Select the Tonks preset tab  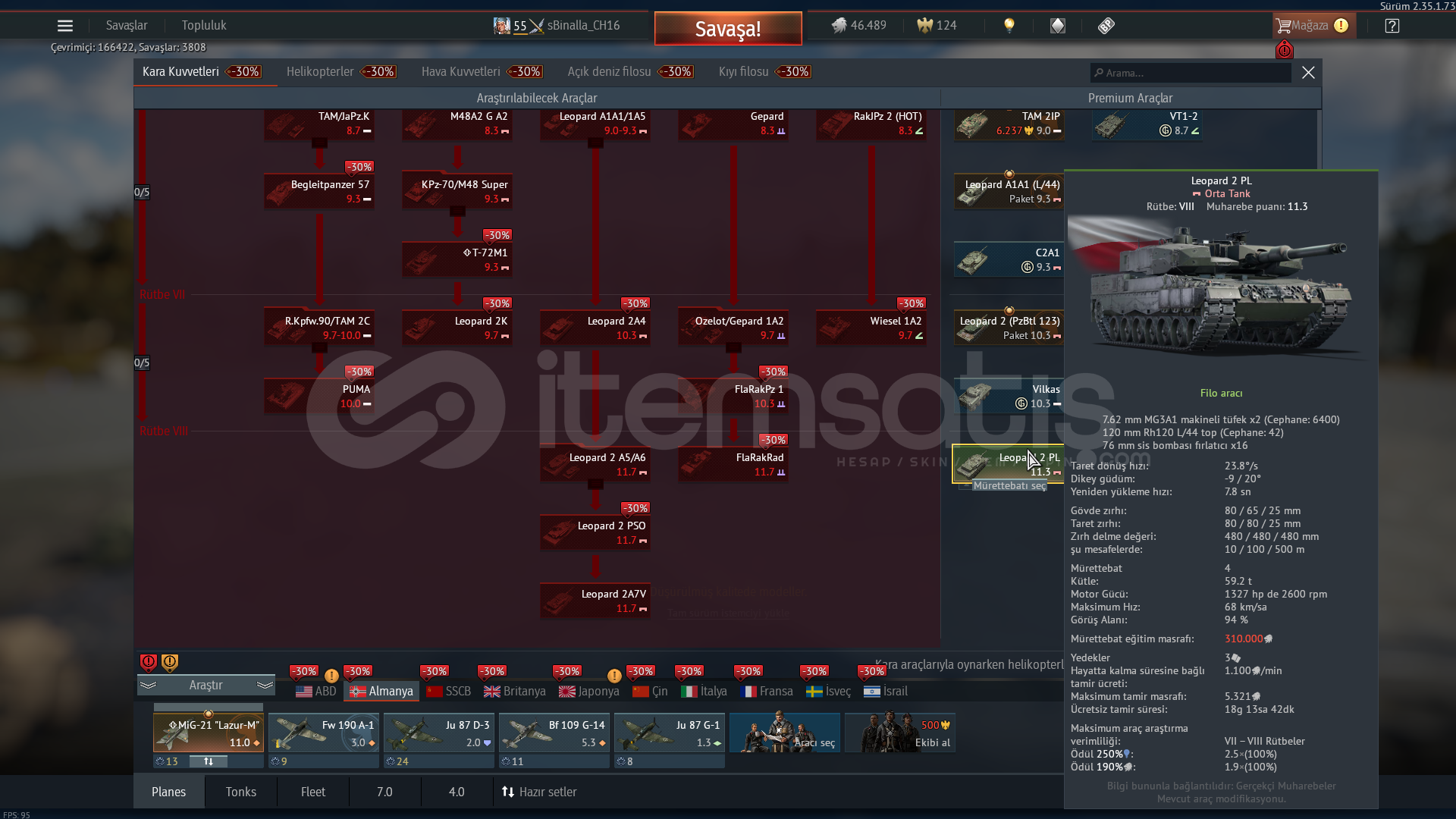[241, 792]
